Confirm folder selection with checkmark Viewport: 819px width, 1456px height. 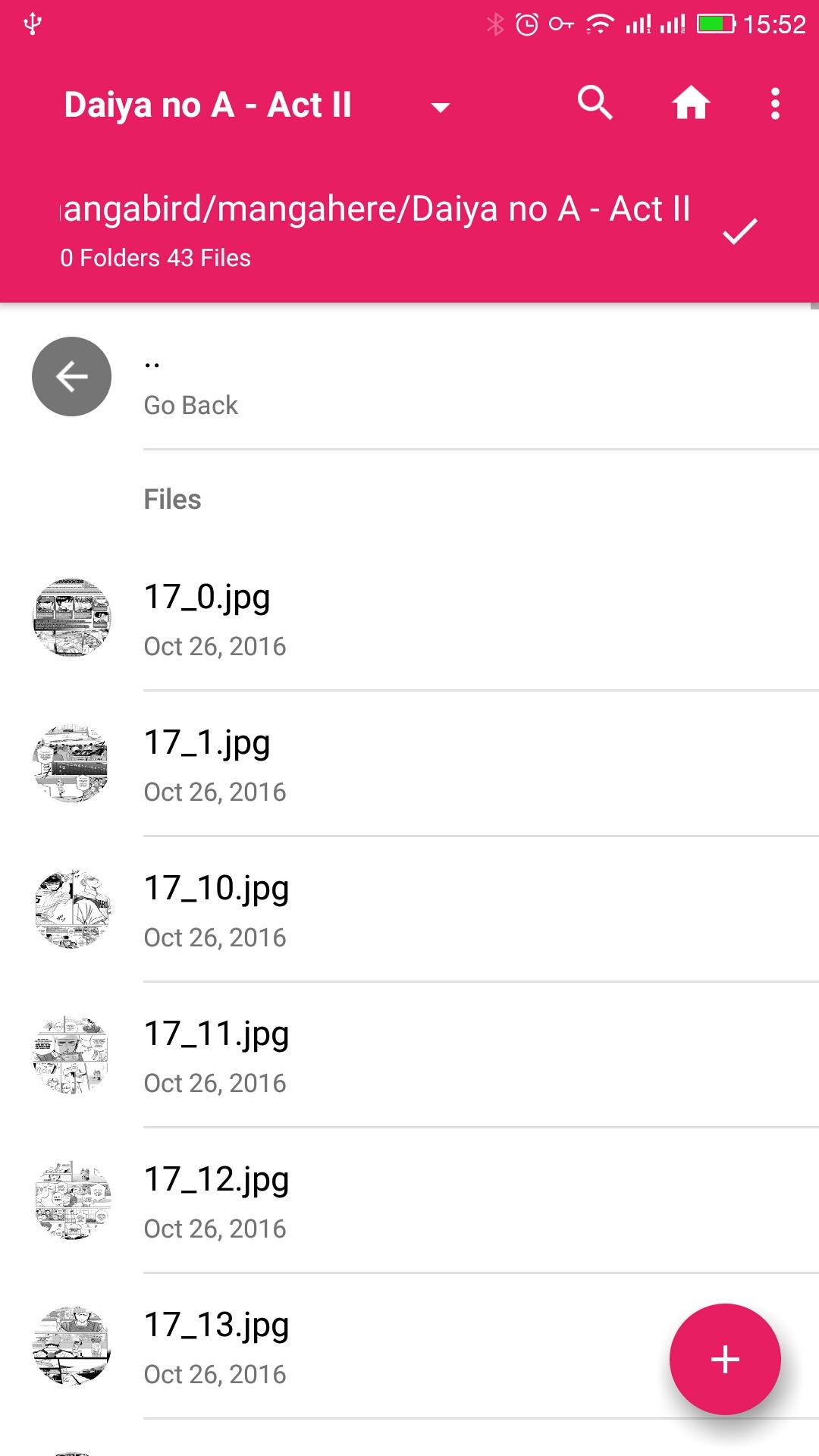[x=739, y=231]
